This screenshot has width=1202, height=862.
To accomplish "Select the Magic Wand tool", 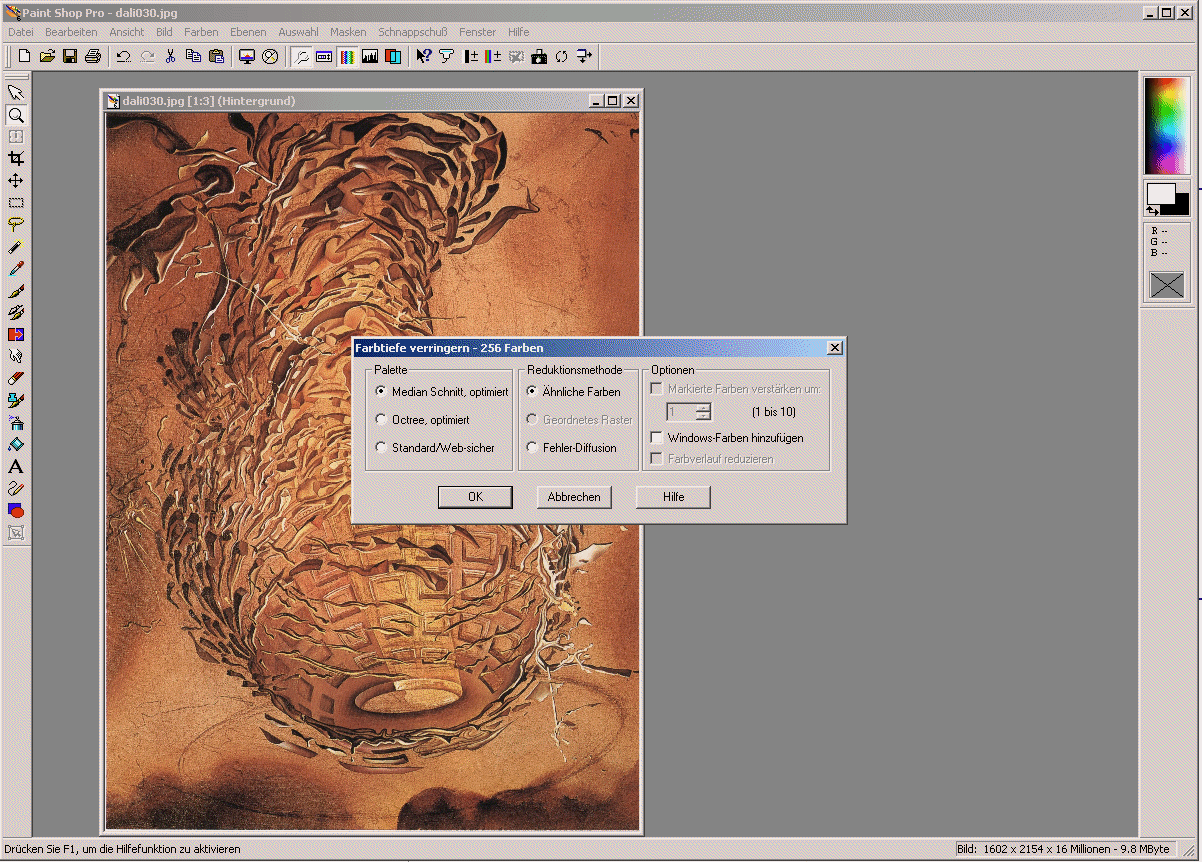I will click(16, 246).
